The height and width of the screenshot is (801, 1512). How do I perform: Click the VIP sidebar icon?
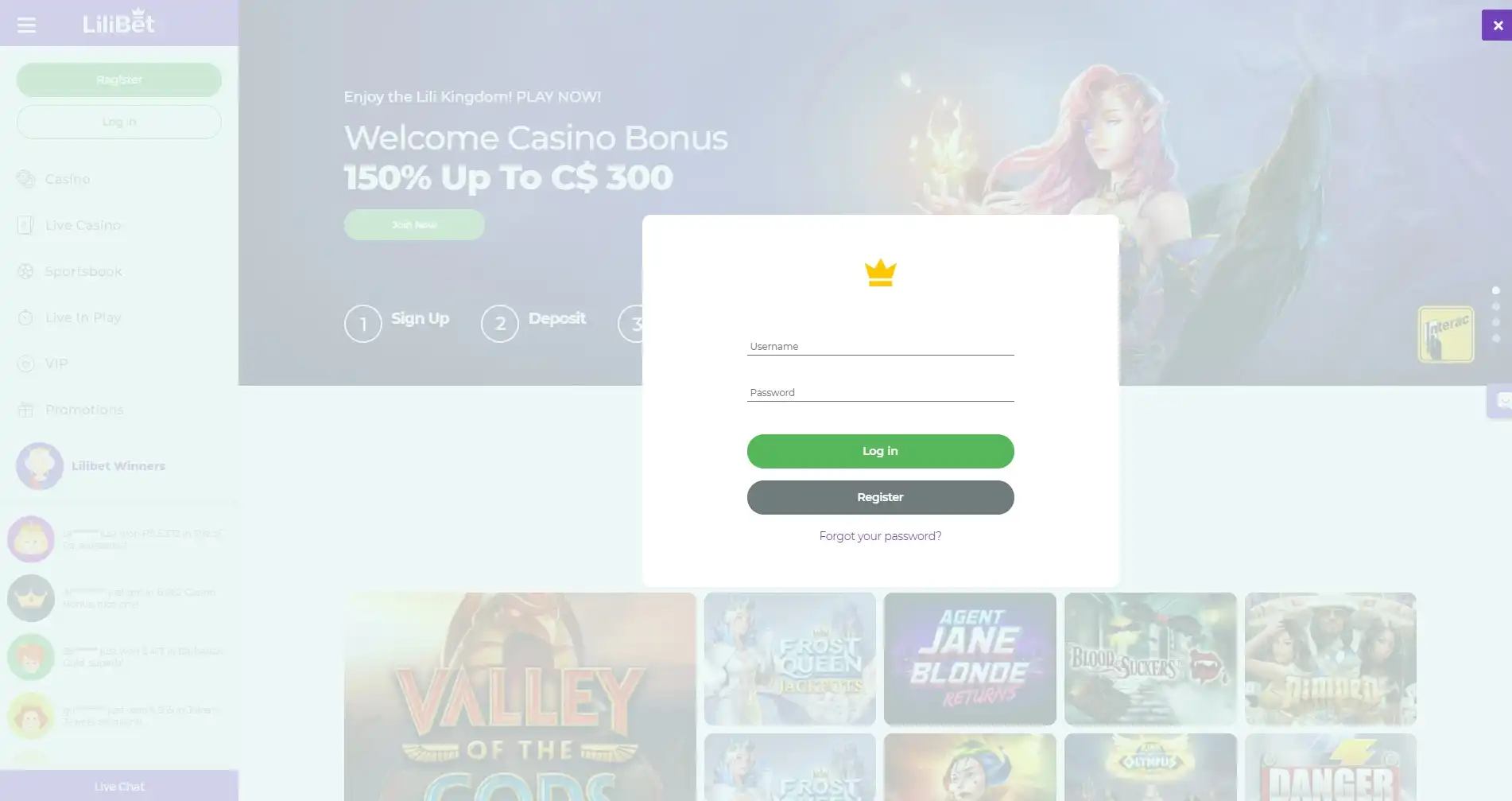[x=25, y=364]
